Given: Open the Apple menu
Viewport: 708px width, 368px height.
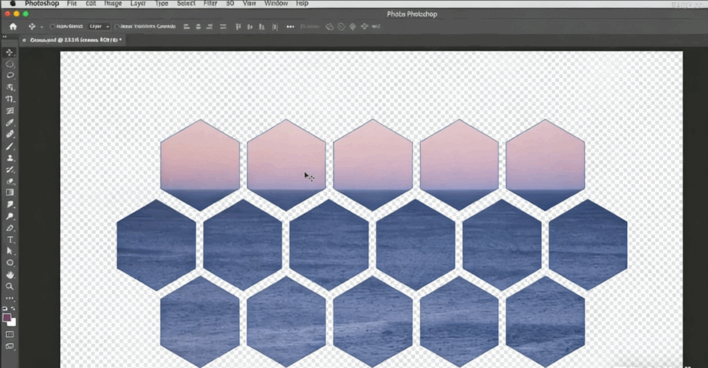Looking at the screenshot, I should [13, 3].
